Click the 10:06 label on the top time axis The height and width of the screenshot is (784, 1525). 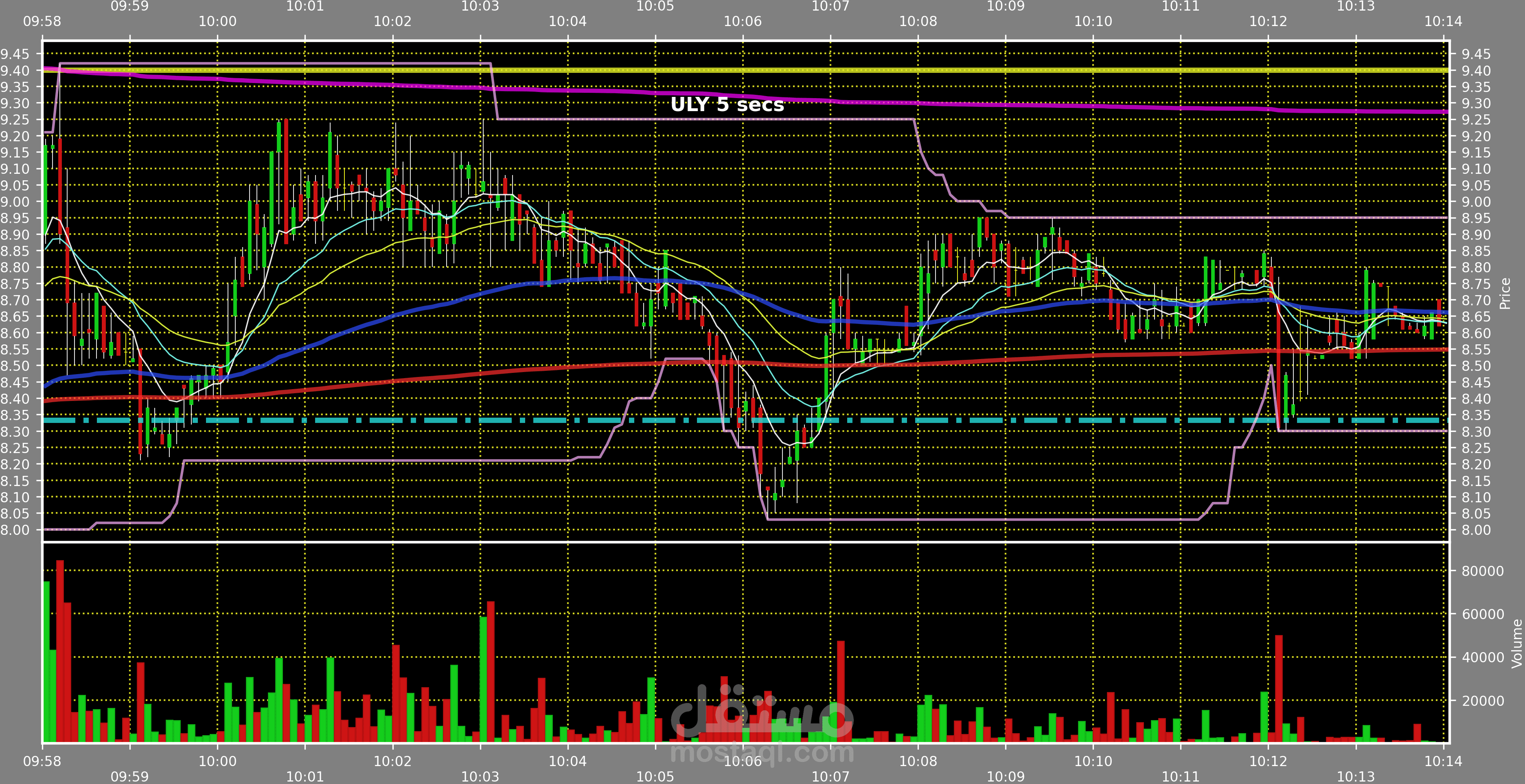pos(743,21)
